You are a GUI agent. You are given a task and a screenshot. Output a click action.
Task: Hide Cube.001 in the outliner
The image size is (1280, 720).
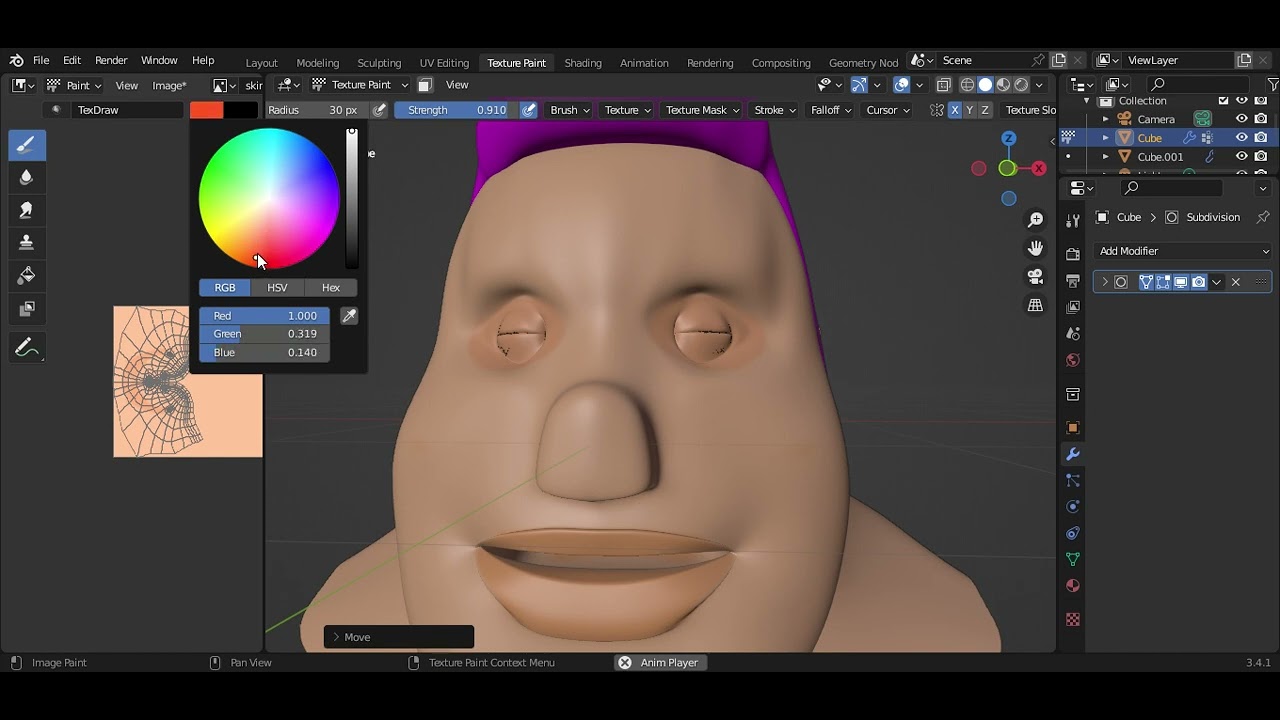(1242, 156)
